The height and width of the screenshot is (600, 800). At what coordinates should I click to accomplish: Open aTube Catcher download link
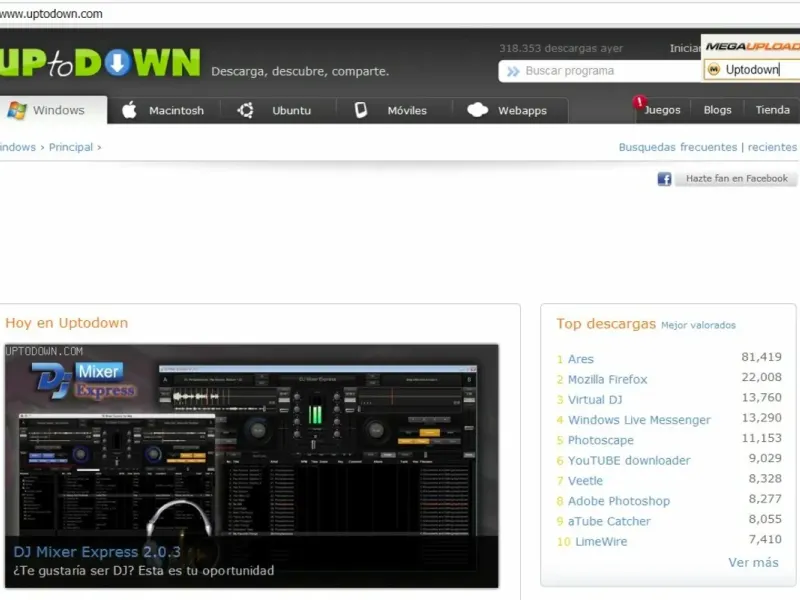pos(609,521)
